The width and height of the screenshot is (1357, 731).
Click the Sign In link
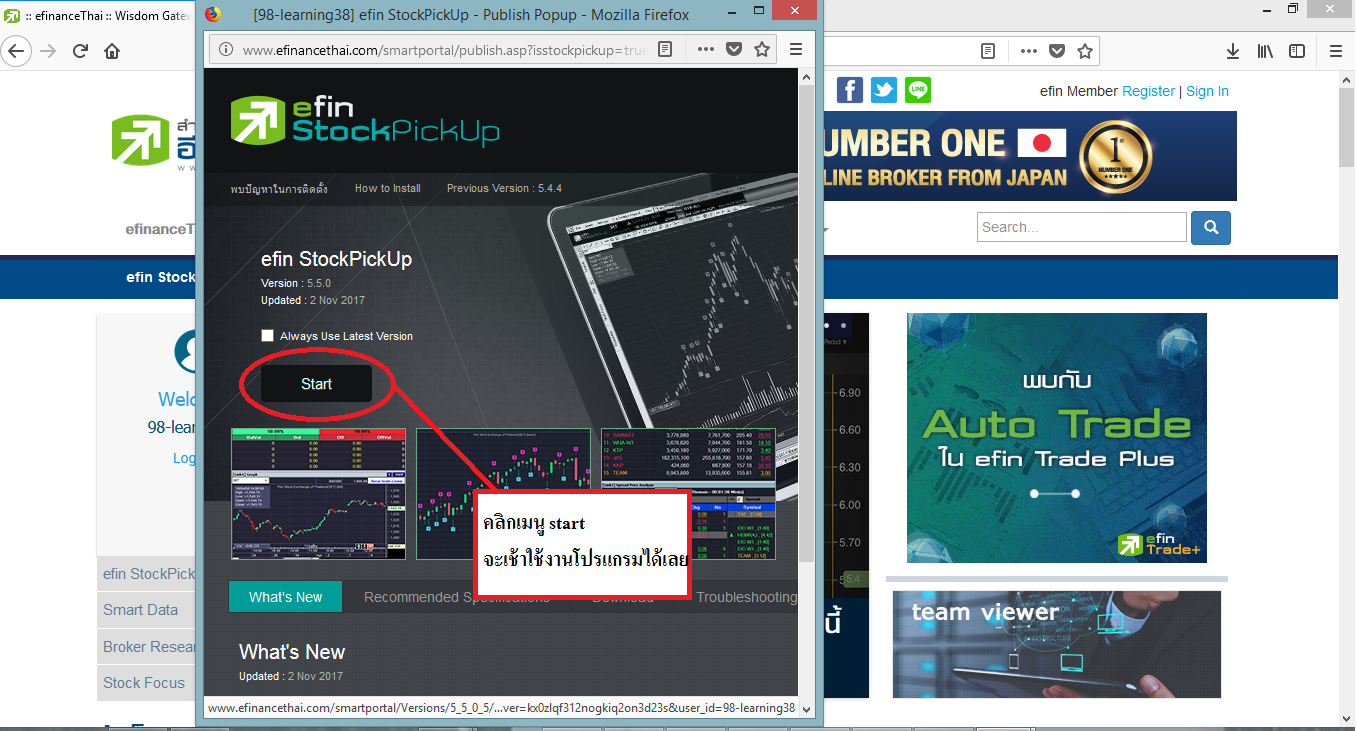tap(1207, 91)
